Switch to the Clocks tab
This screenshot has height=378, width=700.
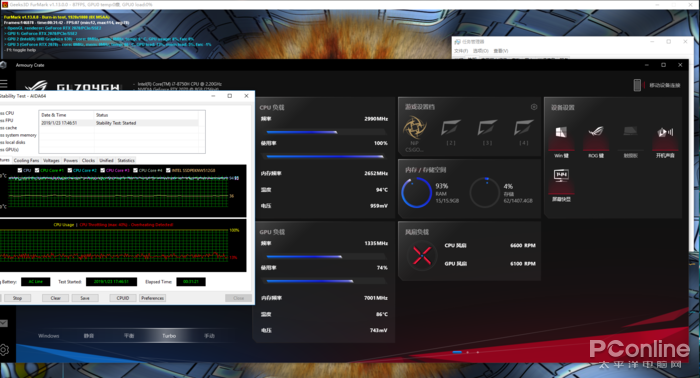coord(88,160)
